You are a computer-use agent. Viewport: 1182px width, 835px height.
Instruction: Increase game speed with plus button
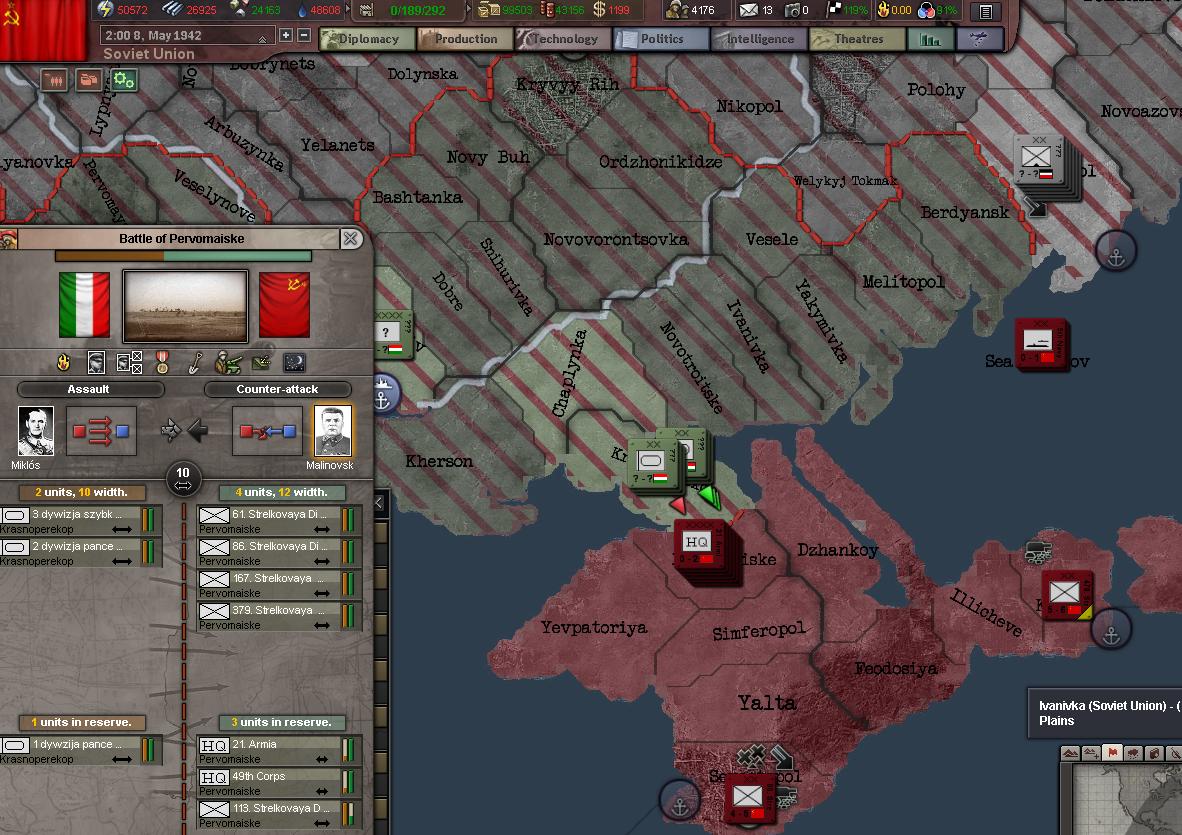coord(286,35)
